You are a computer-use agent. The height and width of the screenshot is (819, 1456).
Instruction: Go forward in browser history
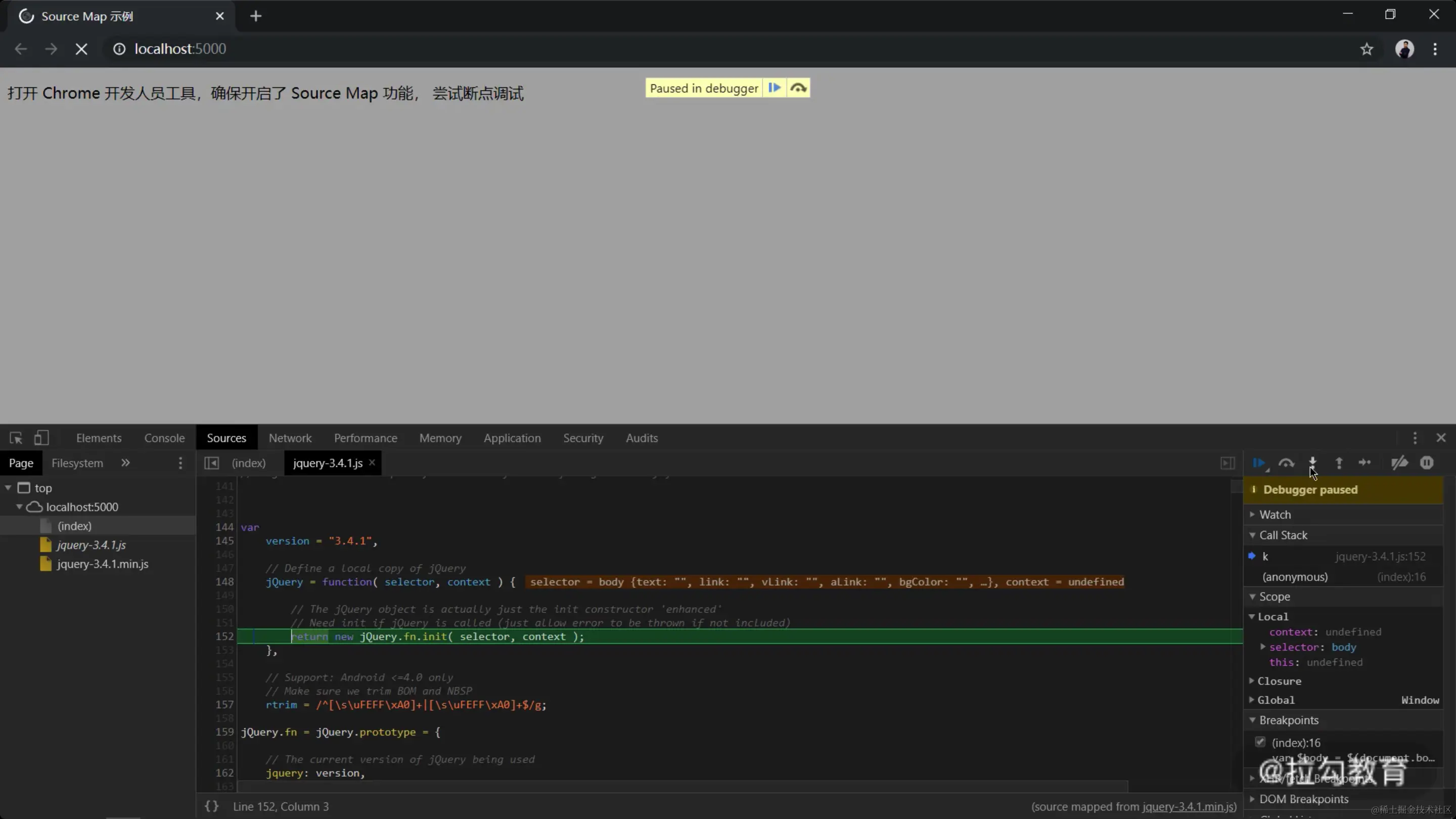tap(51, 49)
